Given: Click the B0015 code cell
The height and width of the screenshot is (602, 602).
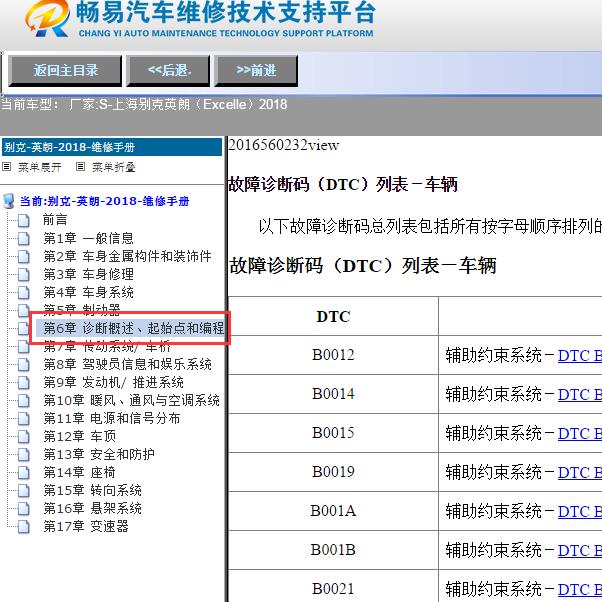Looking at the screenshot, I should 333,433.
